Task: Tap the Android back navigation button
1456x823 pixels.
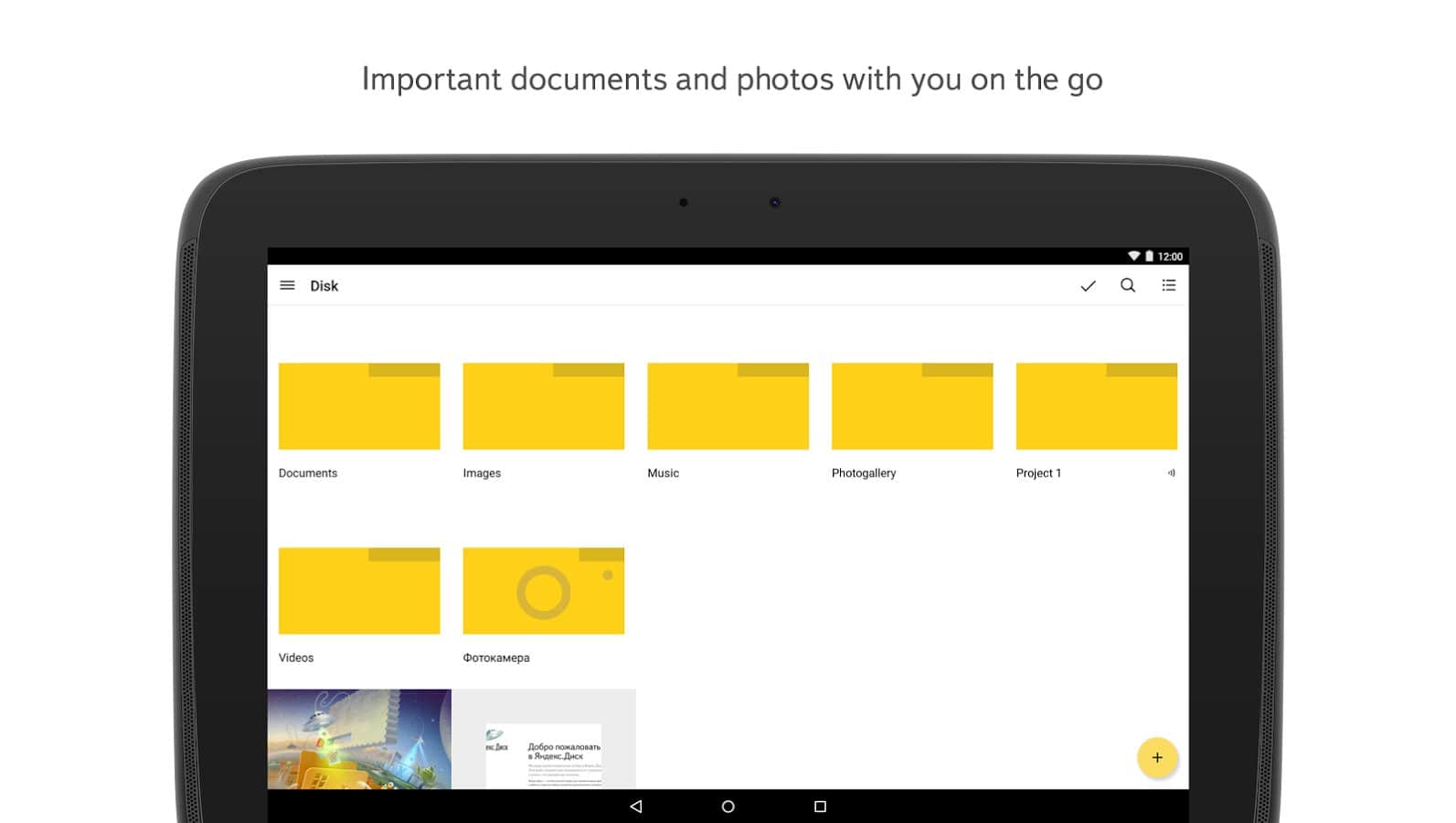Action: pos(636,807)
